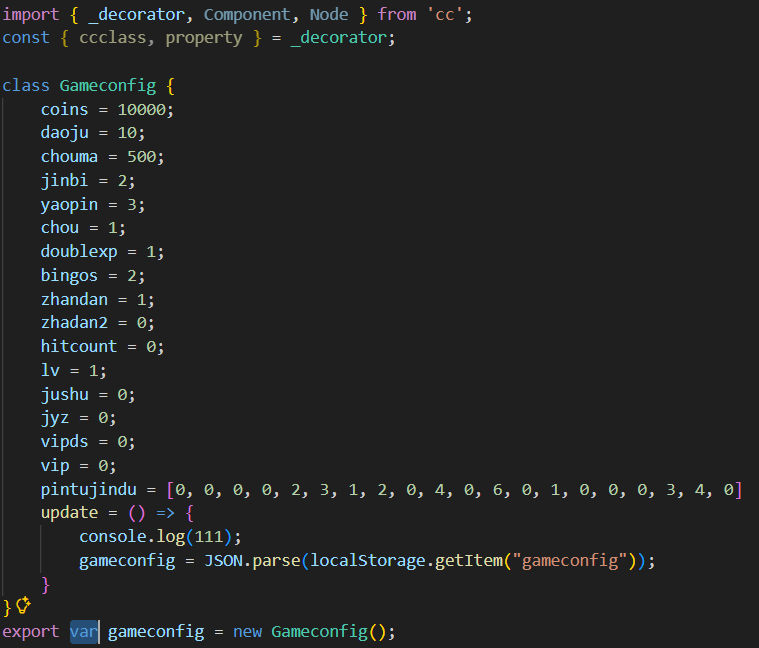Click 'console' in the log statement
The width and height of the screenshot is (759, 648).
113,537
